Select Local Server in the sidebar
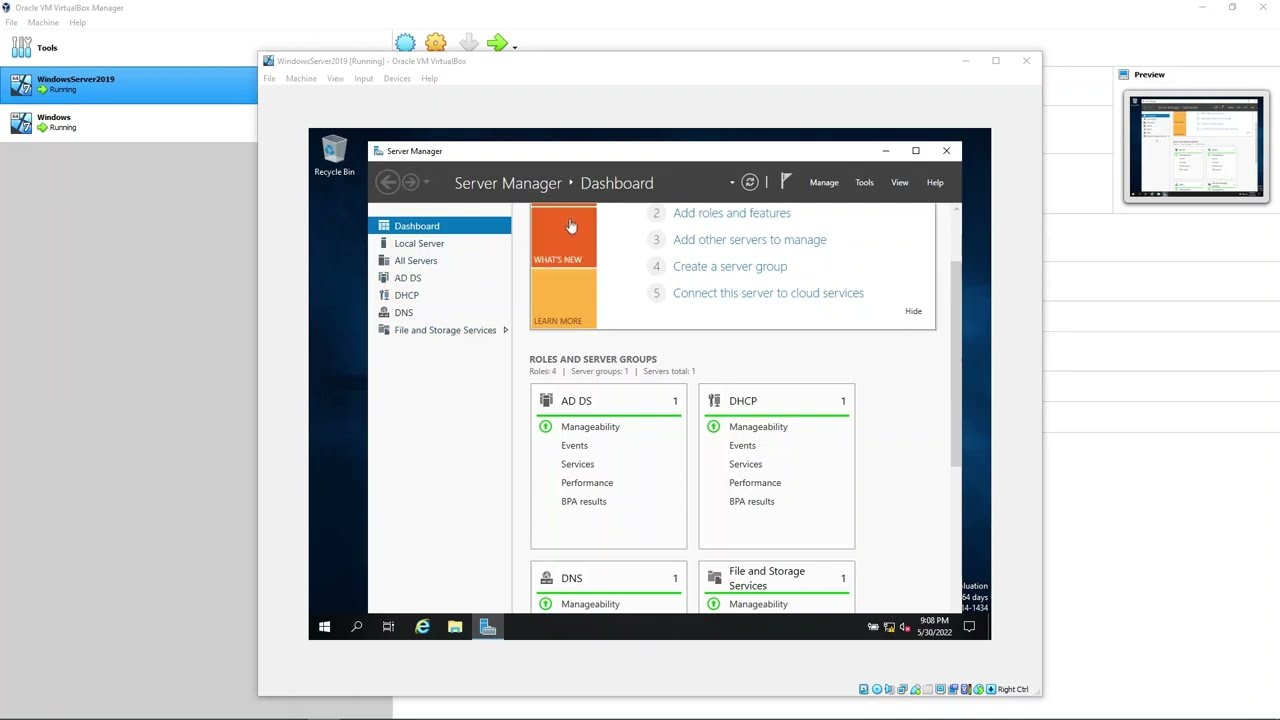 pos(440,243)
